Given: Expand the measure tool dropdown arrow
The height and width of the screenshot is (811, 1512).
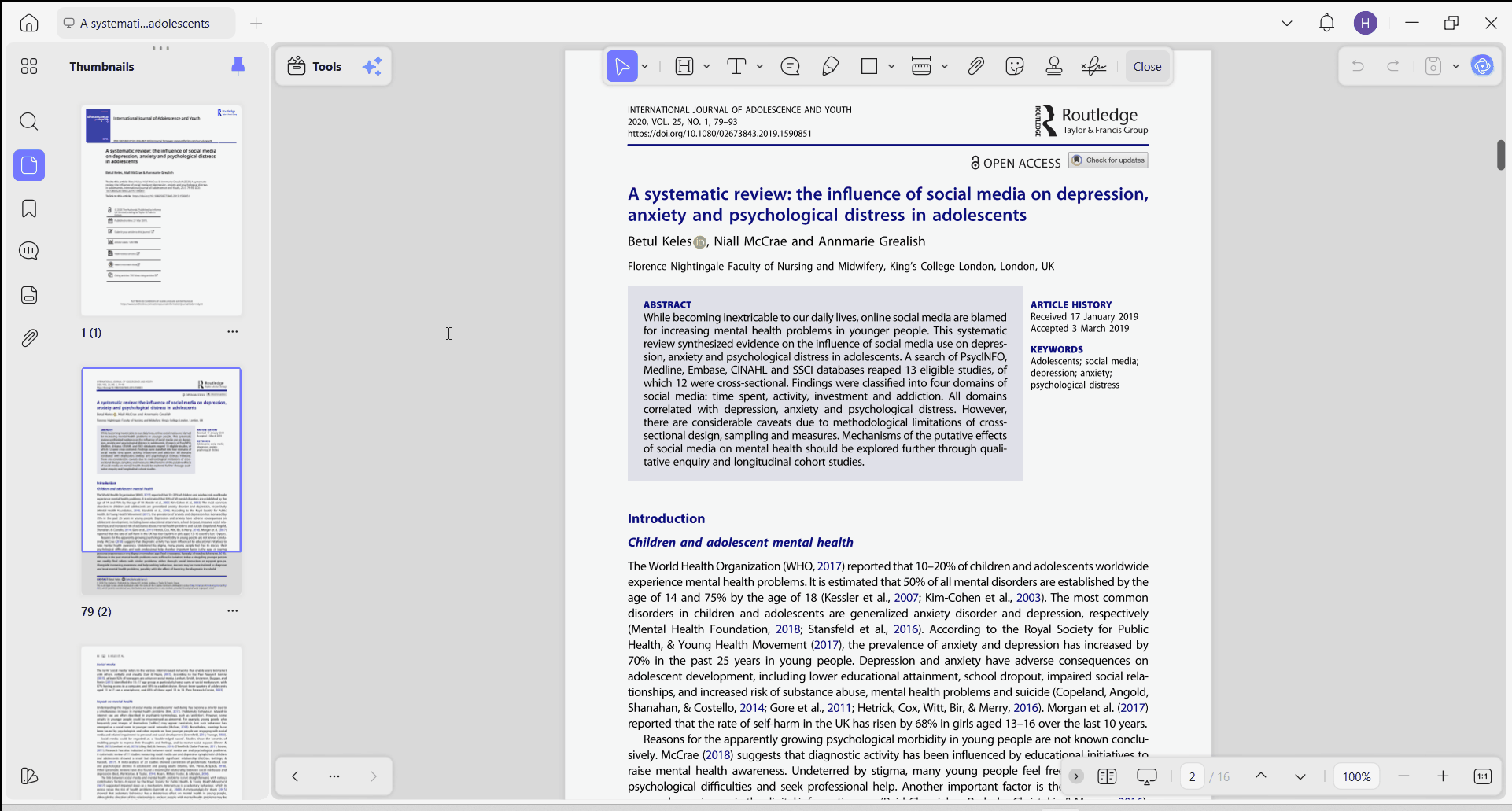Looking at the screenshot, I should (944, 67).
